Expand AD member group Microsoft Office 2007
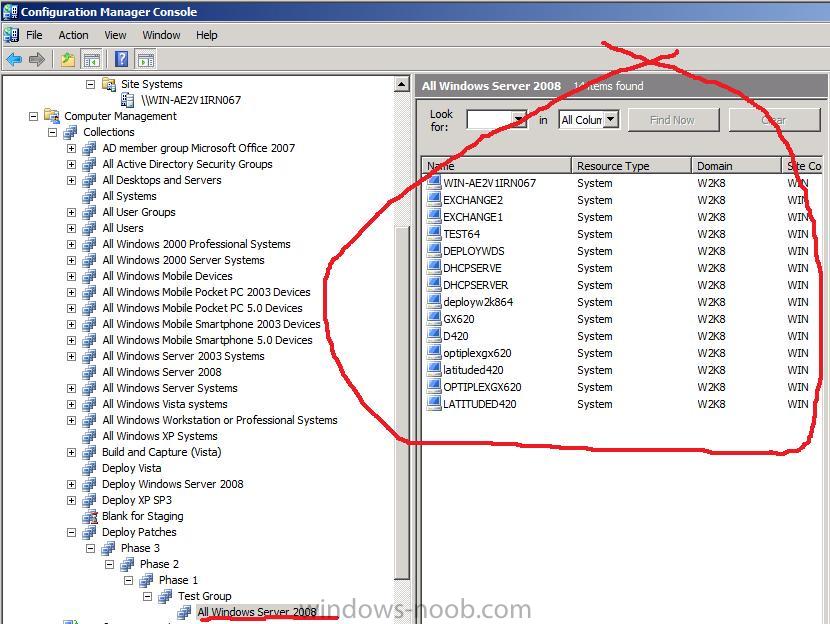This screenshot has width=830, height=624. tap(71, 148)
